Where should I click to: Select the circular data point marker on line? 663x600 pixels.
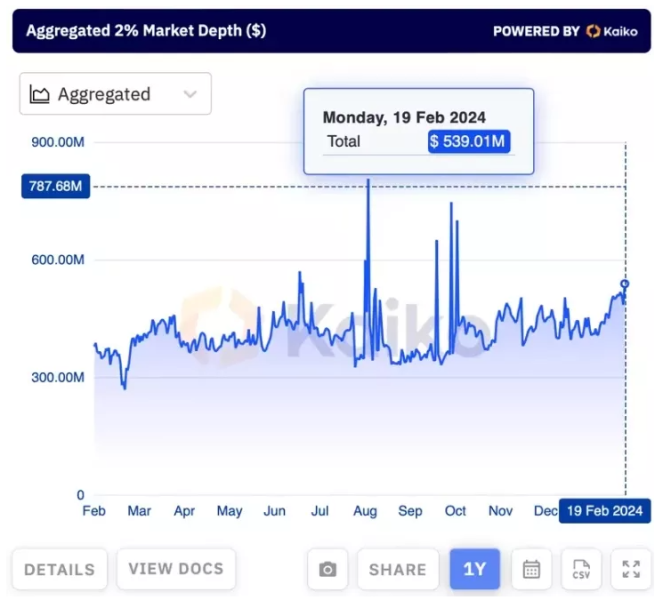click(x=625, y=284)
